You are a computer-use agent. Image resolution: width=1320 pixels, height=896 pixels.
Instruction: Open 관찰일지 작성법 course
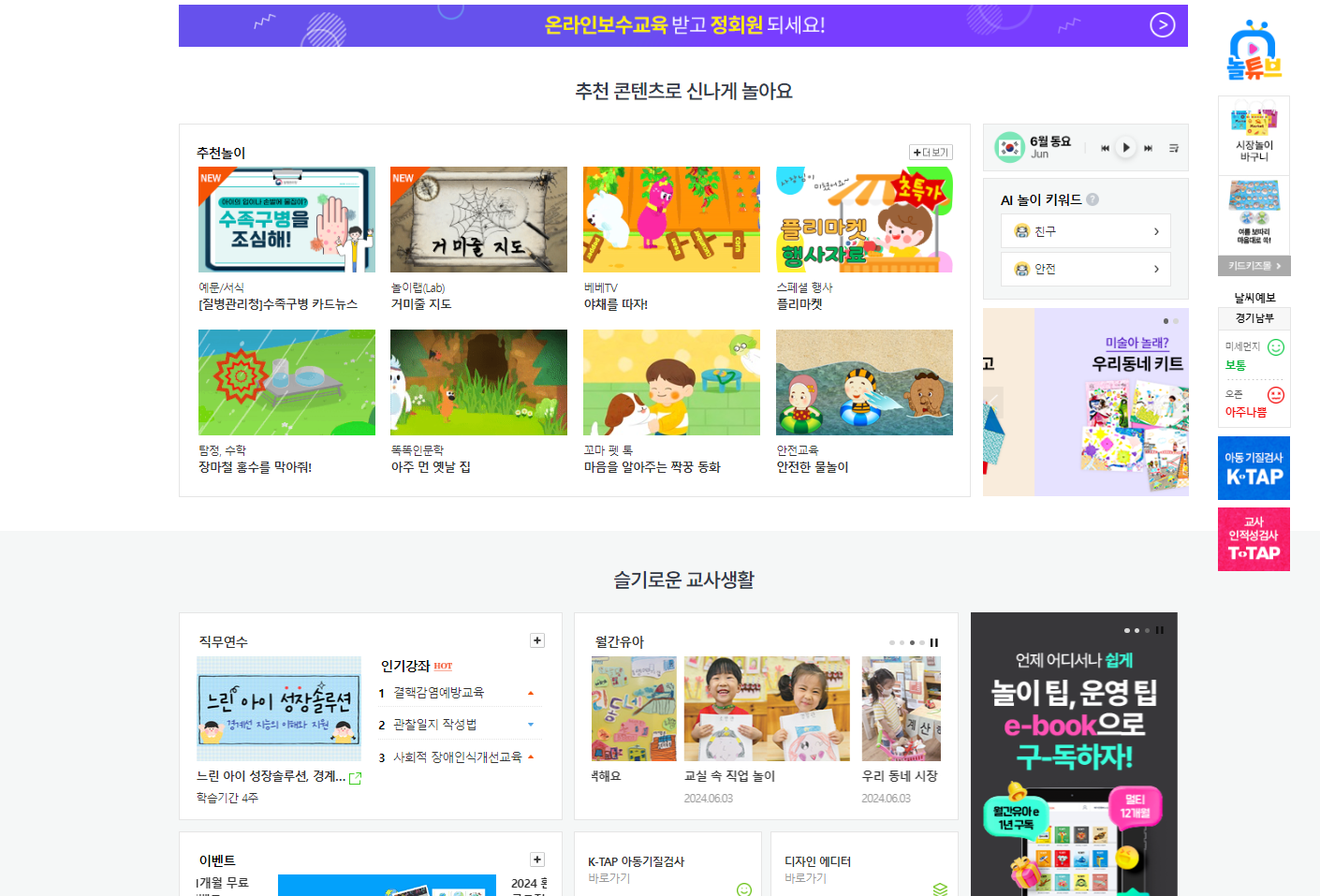434,725
